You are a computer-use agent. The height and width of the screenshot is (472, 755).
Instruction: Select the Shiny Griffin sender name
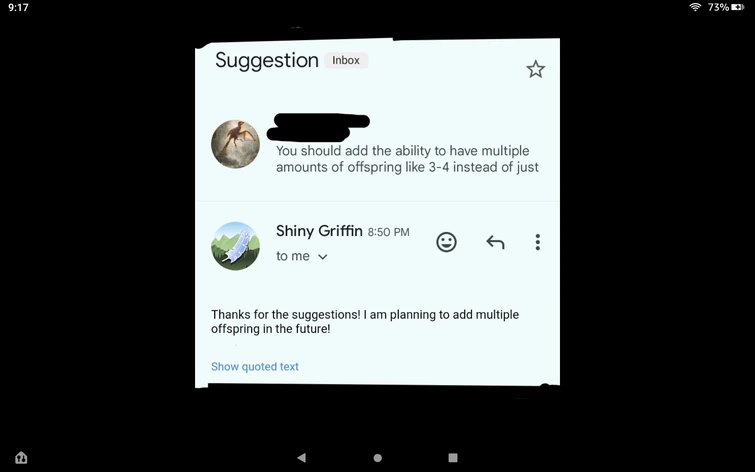(x=319, y=231)
